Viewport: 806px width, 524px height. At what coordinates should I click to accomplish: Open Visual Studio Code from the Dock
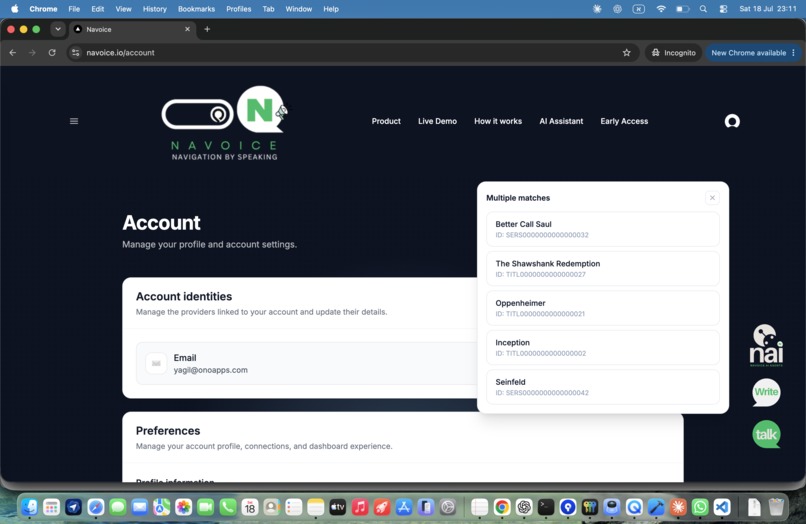tap(722, 508)
